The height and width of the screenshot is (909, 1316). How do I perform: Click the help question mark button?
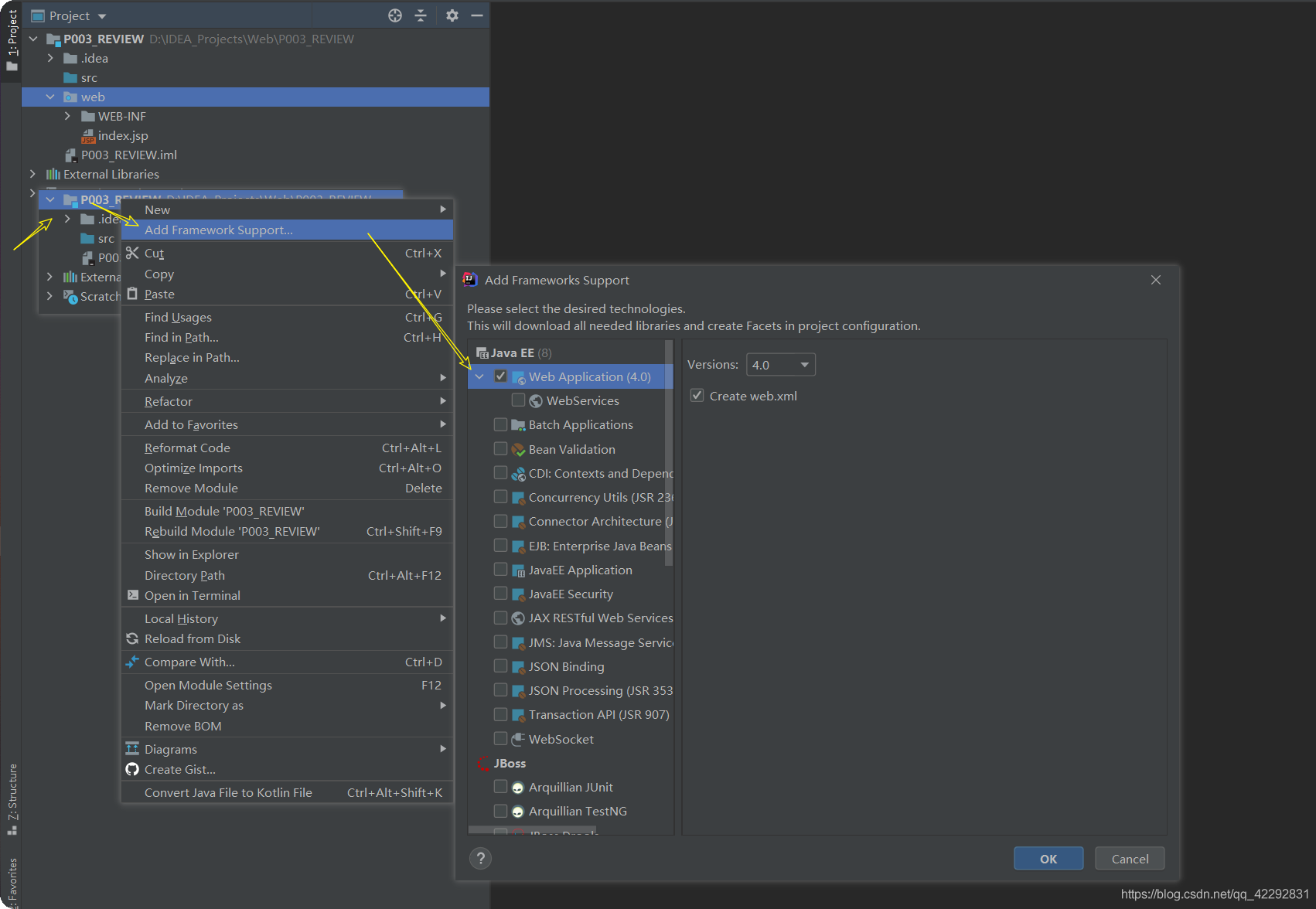480,858
